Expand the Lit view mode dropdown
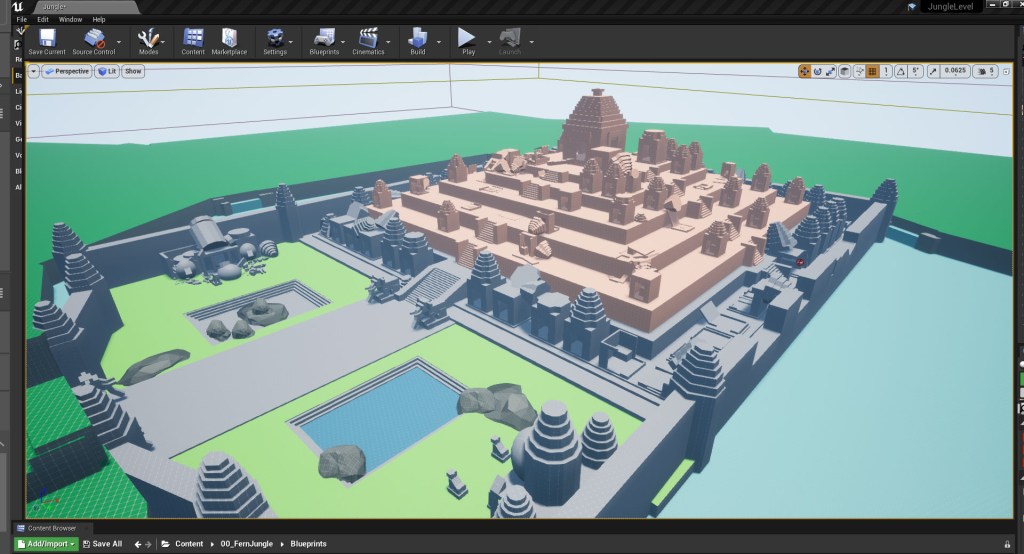 (107, 71)
